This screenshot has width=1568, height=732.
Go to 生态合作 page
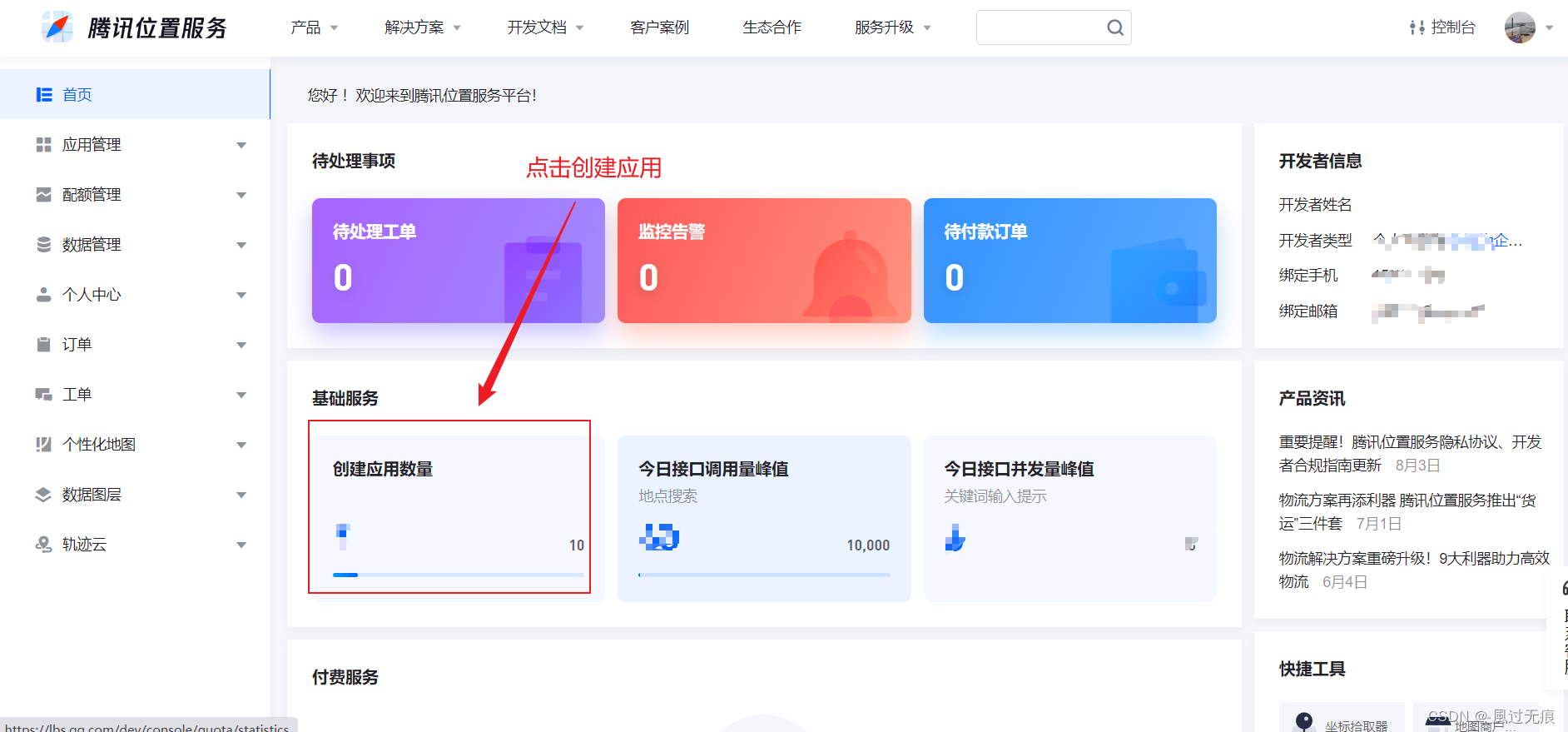pyautogui.click(x=772, y=27)
